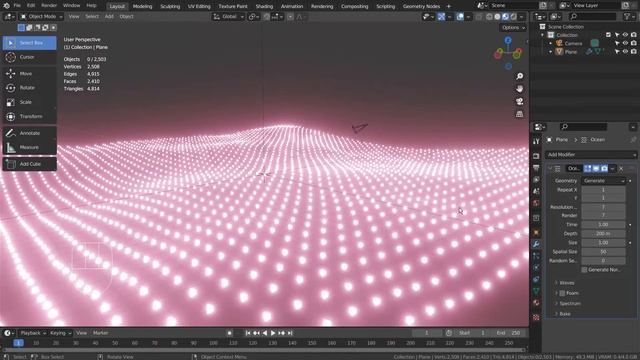Open Geometry Generate dropdown
This screenshot has width=640, height=360.
tap(603, 180)
